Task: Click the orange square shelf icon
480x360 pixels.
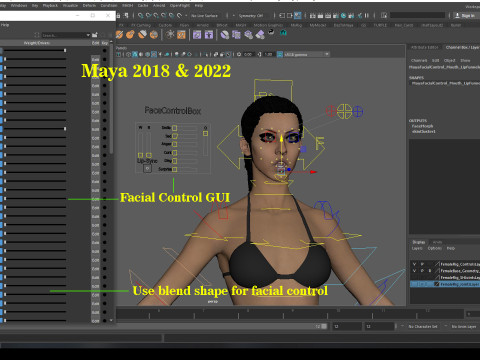Action: click(181, 34)
